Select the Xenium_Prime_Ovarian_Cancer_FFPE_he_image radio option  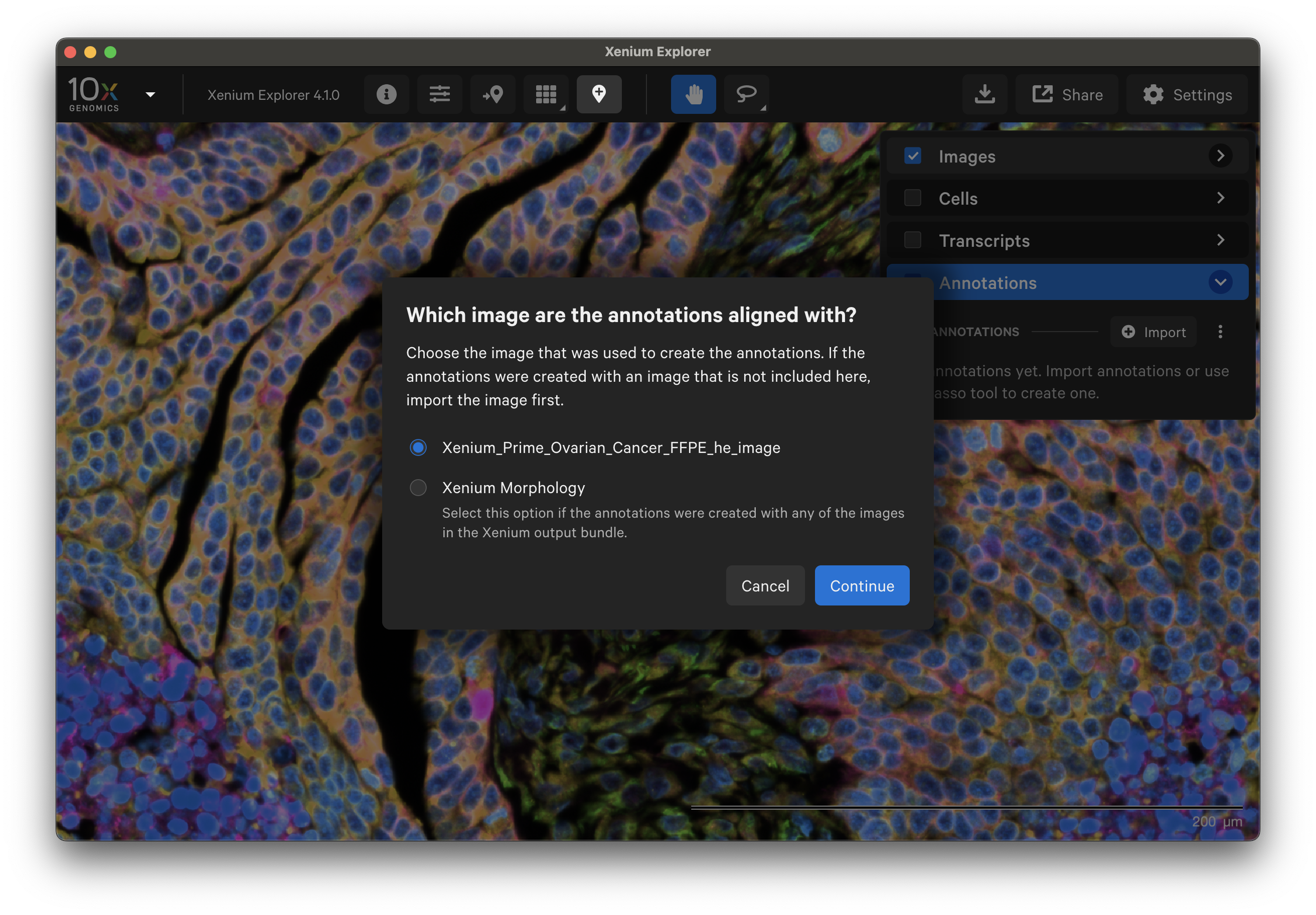coord(418,447)
